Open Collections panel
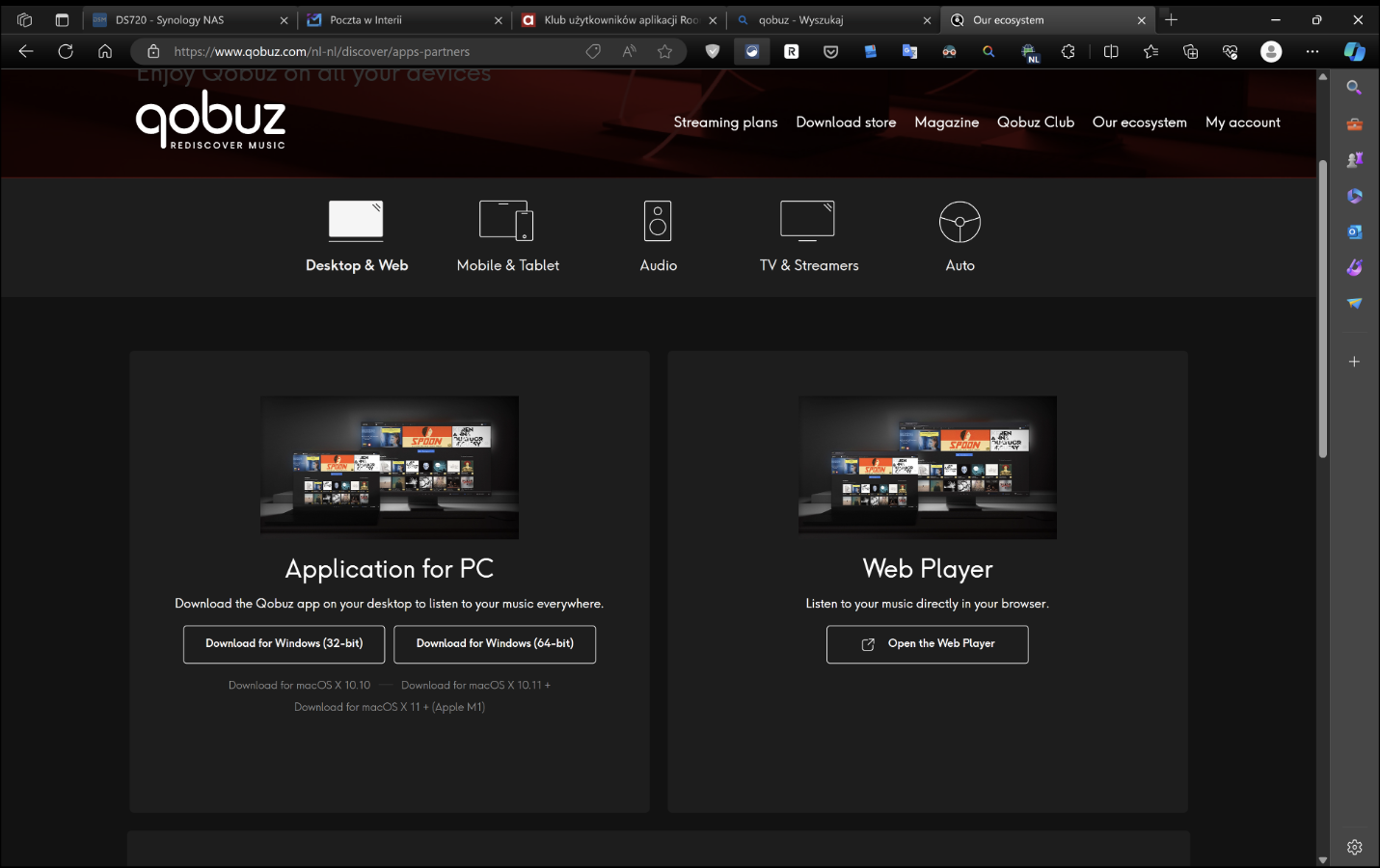 point(1190,52)
